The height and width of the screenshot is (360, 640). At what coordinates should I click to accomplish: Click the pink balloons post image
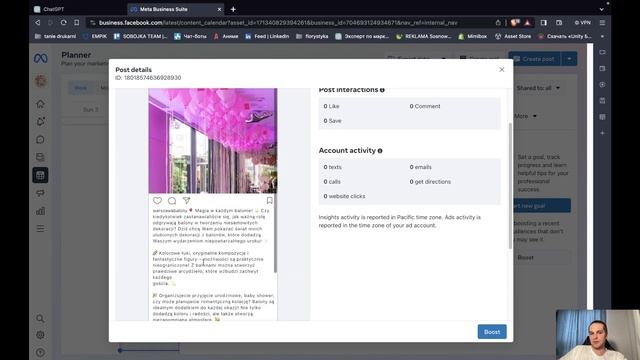pyautogui.click(x=213, y=141)
